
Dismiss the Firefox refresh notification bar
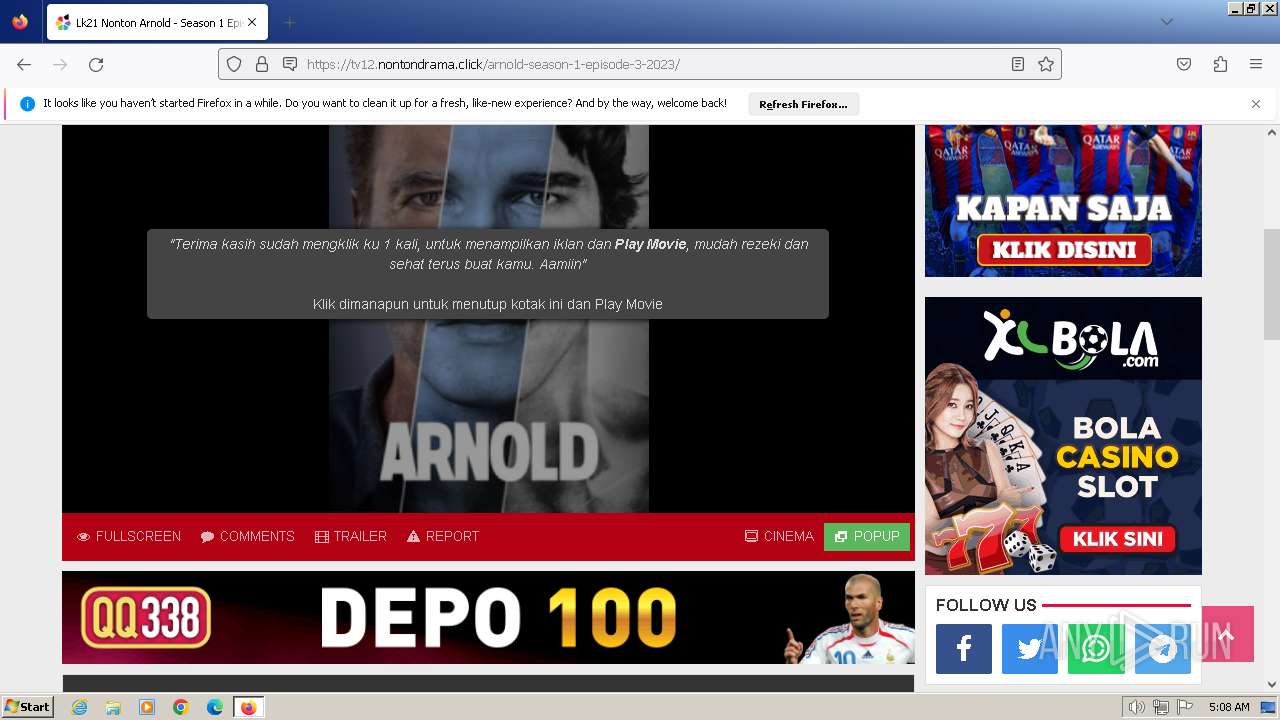(x=1256, y=104)
